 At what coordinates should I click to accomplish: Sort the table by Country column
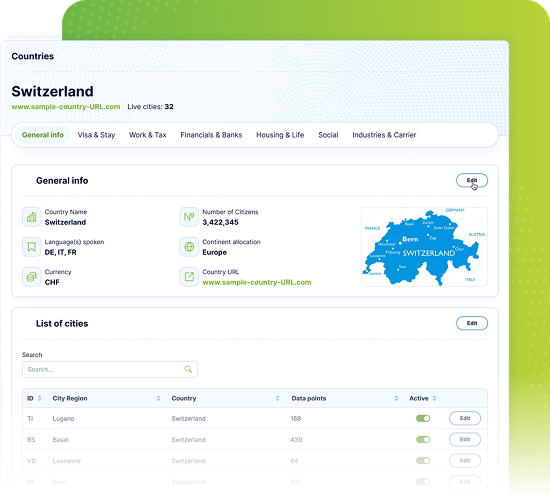coord(277,398)
